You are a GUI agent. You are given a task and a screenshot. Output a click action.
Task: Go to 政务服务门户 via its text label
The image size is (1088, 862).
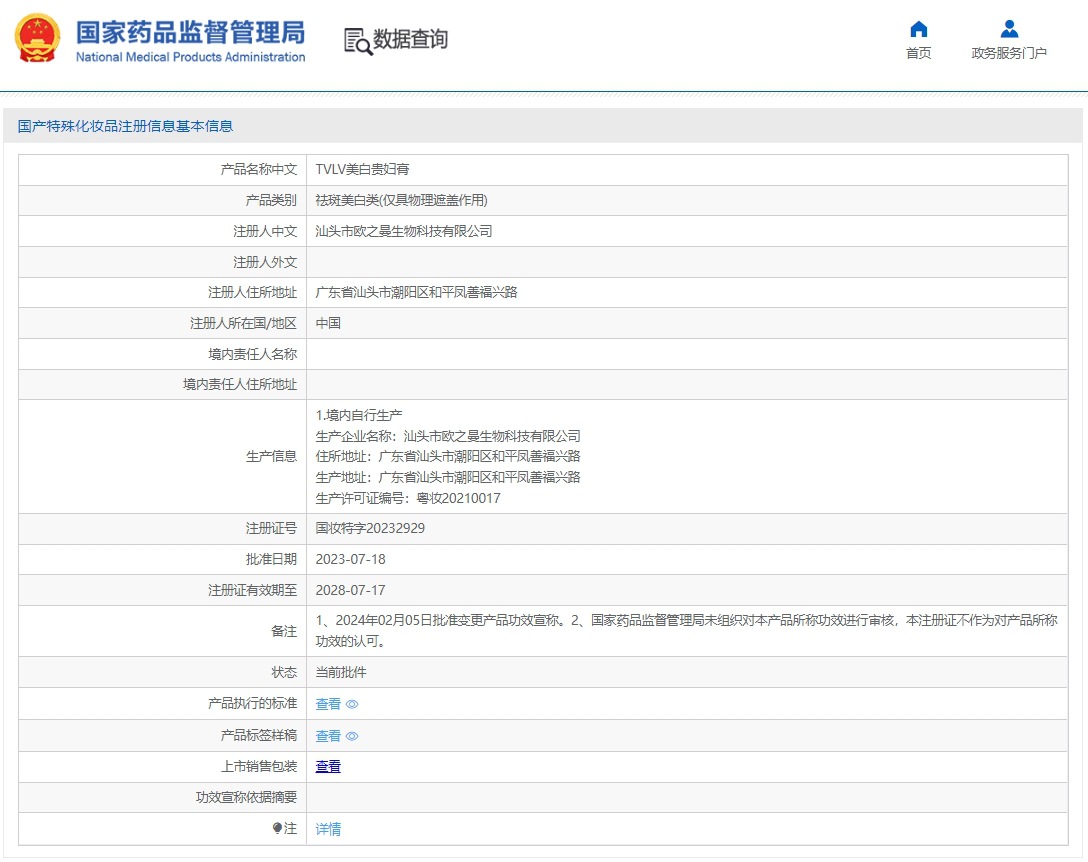point(1009,54)
